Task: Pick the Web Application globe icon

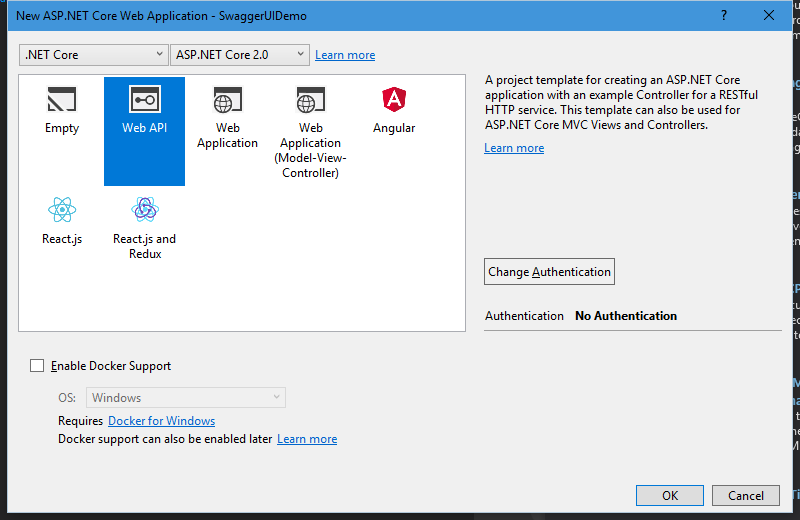Action: pyautogui.click(x=227, y=100)
